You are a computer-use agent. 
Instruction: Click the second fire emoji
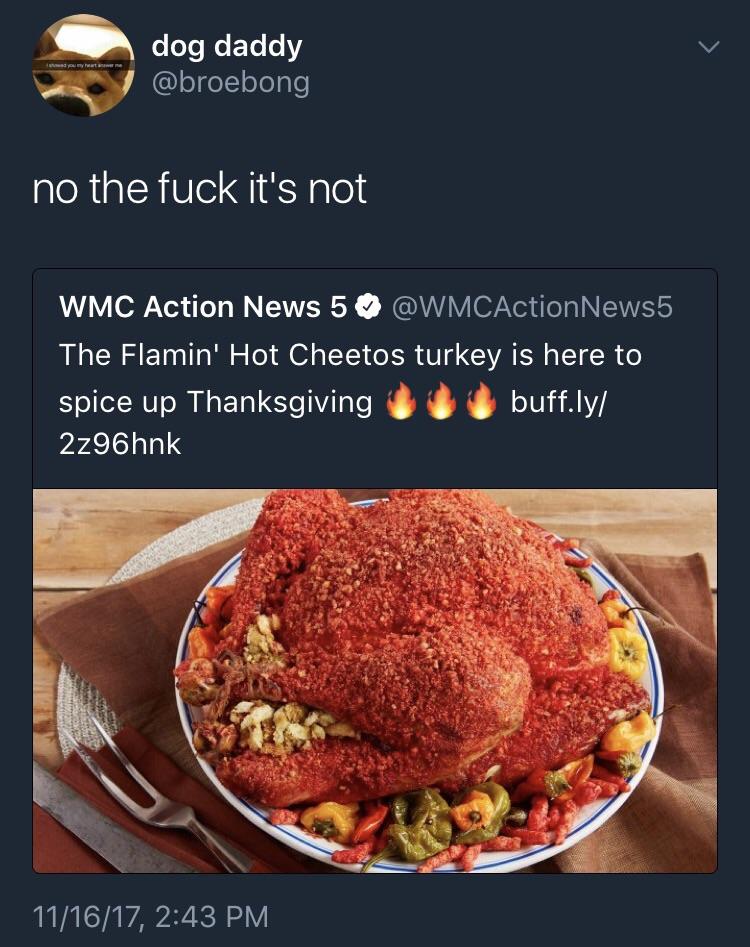click(441, 402)
